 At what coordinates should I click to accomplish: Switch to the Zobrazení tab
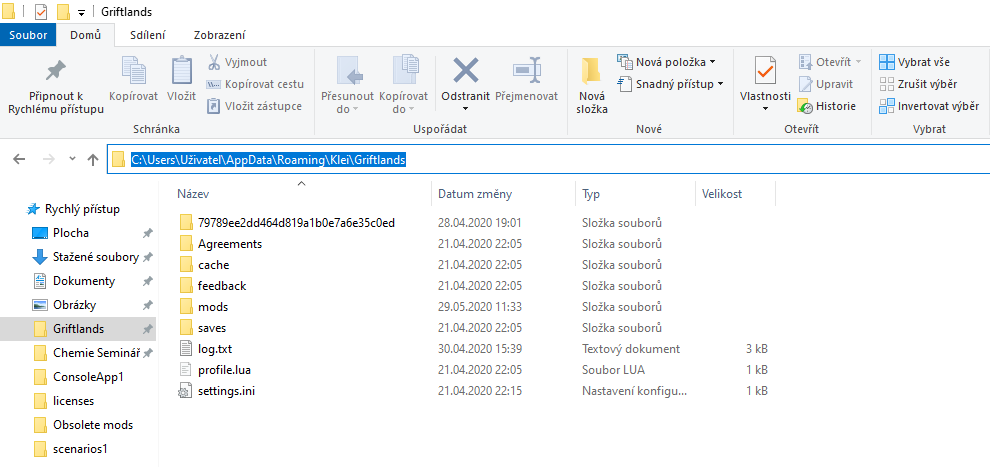[x=220, y=35]
